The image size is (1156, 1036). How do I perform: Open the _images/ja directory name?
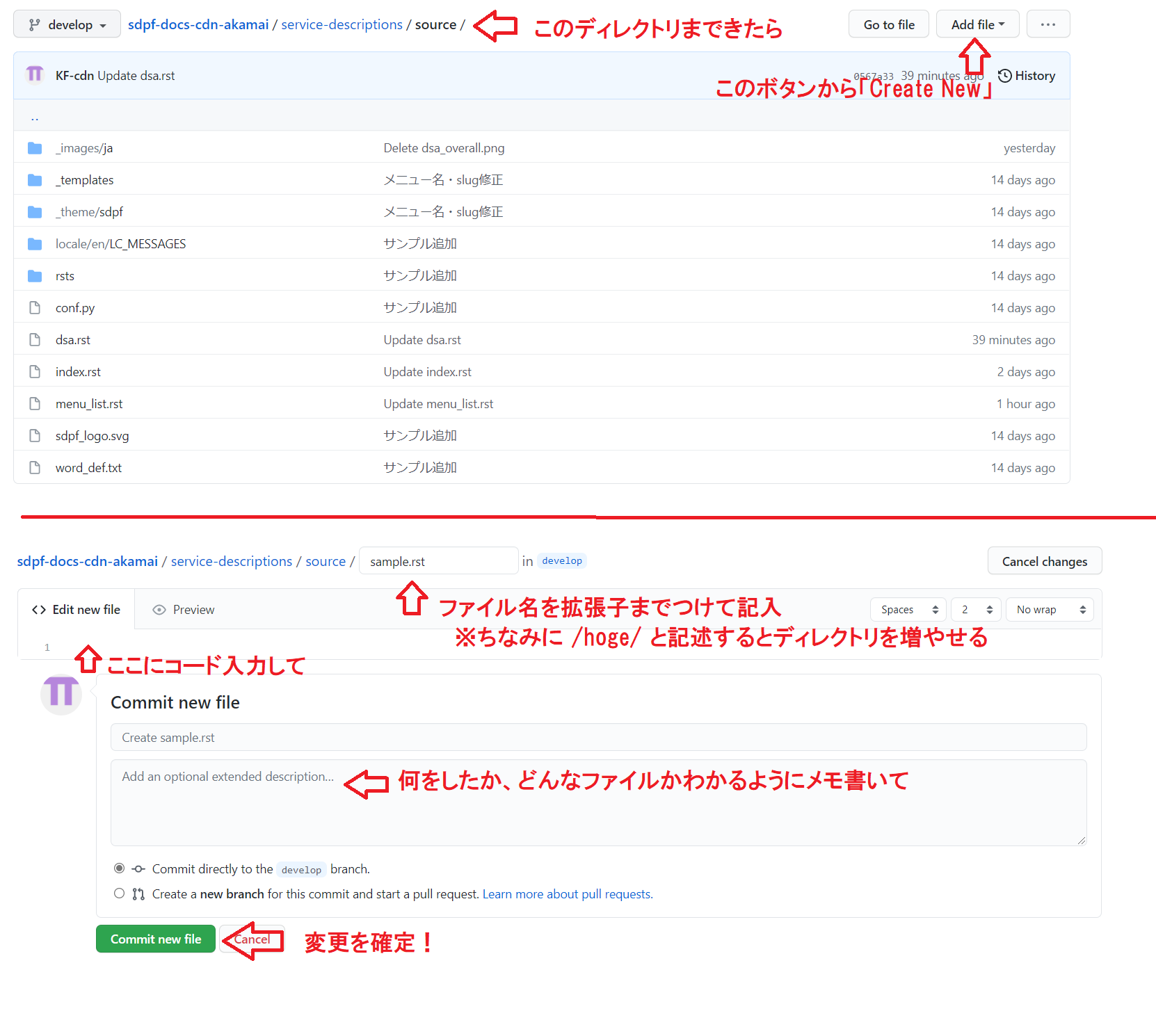click(84, 148)
